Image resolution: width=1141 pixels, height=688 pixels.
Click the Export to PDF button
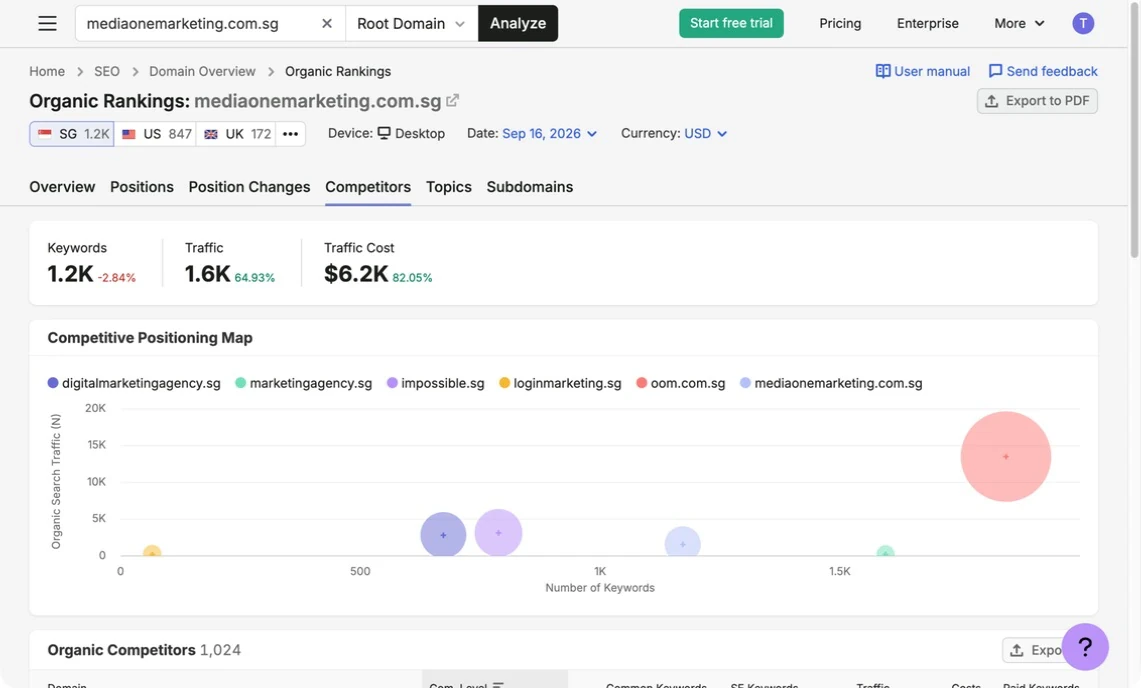1037,100
